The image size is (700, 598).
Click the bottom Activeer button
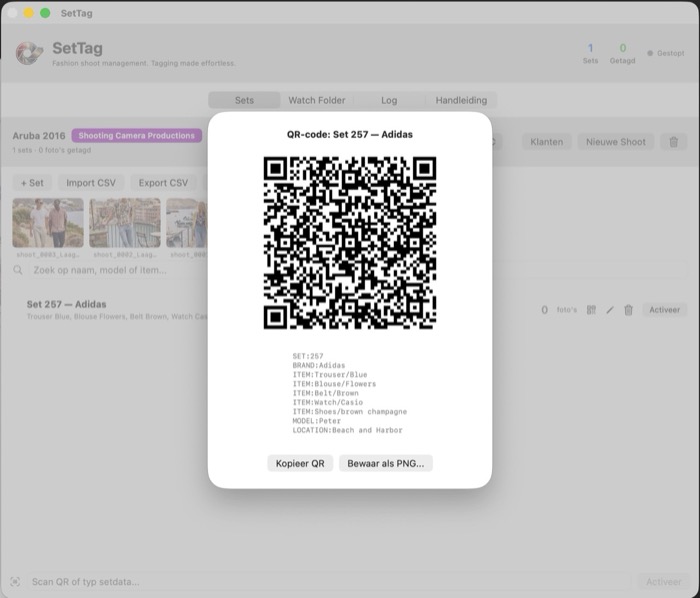664,581
